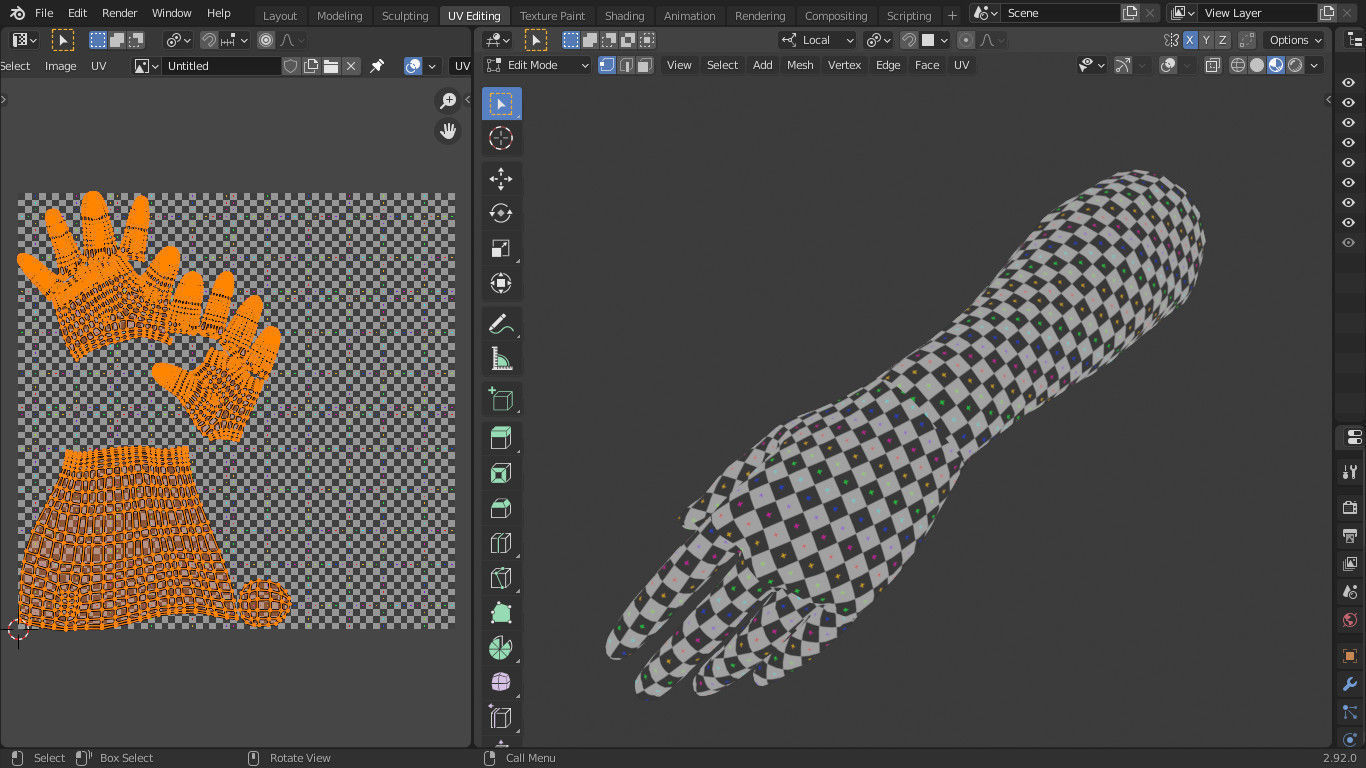The height and width of the screenshot is (768, 1366).
Task: Open the viewport object visibility eye dropdown
Action: (x=1092, y=65)
